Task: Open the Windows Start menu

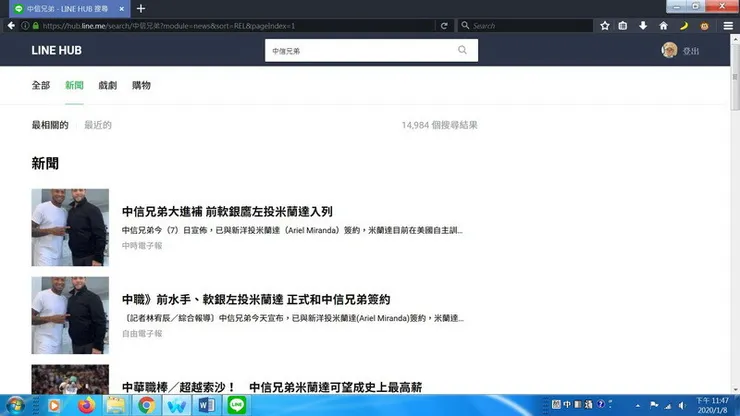Action: click(x=15, y=406)
